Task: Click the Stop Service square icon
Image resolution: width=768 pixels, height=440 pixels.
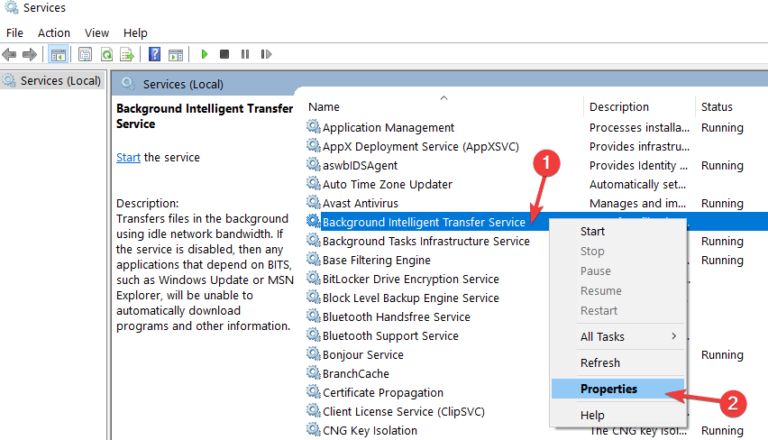Action: 225,54
